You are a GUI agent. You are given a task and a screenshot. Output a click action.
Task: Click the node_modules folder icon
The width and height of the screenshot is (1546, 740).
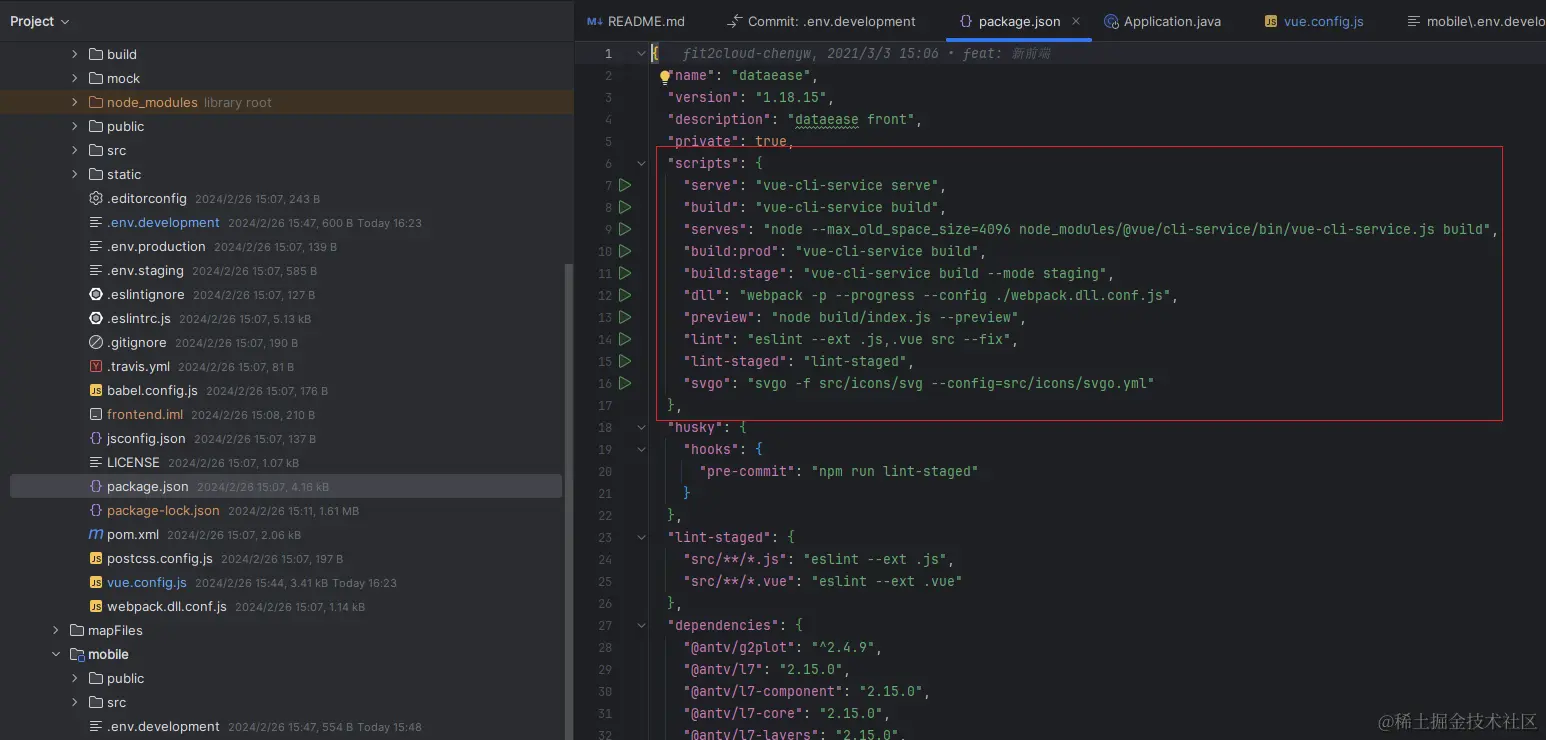(x=96, y=102)
